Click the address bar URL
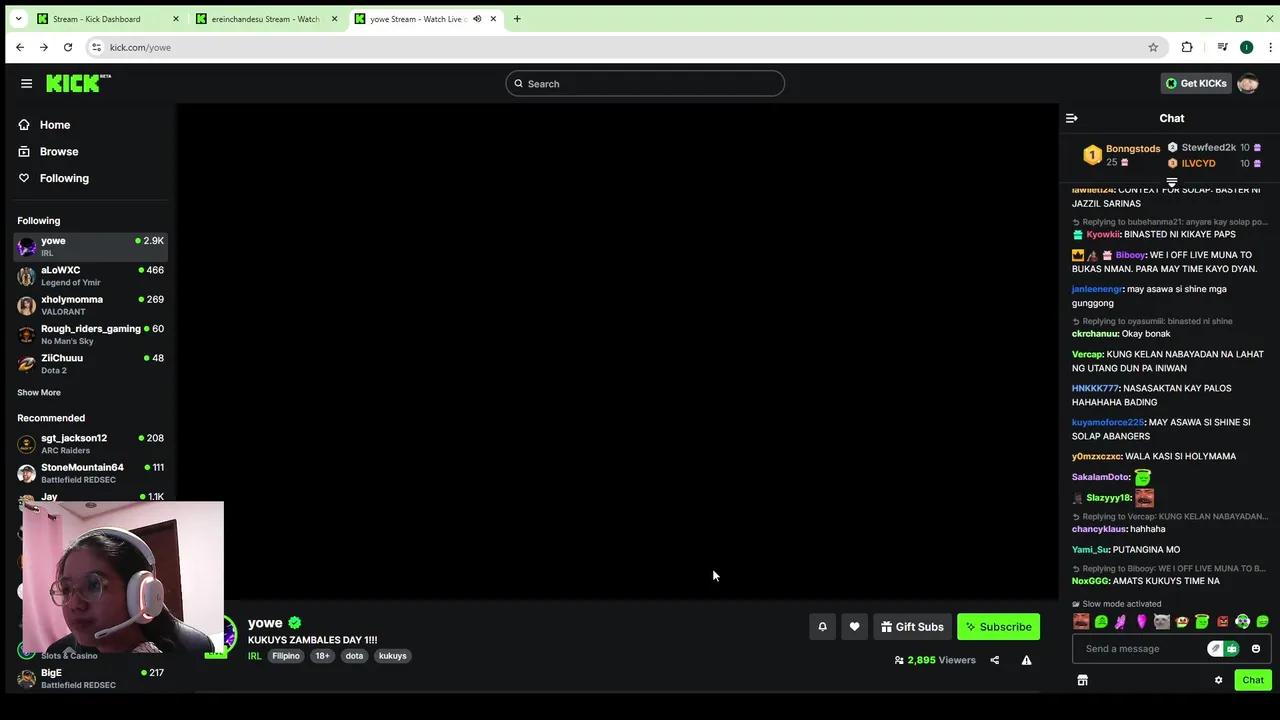The width and height of the screenshot is (1280, 720). point(140,47)
